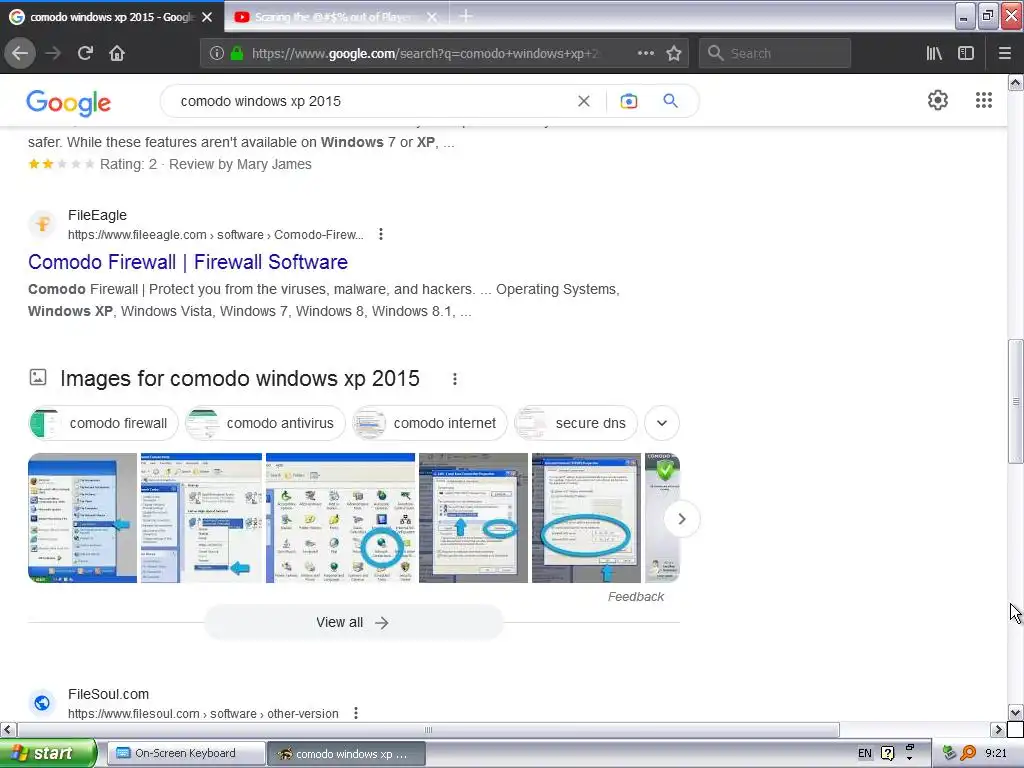Viewport: 1024px width, 768px height.
Task: Open the Comodo Firewall | Firewall Software link
Action: [x=188, y=262]
